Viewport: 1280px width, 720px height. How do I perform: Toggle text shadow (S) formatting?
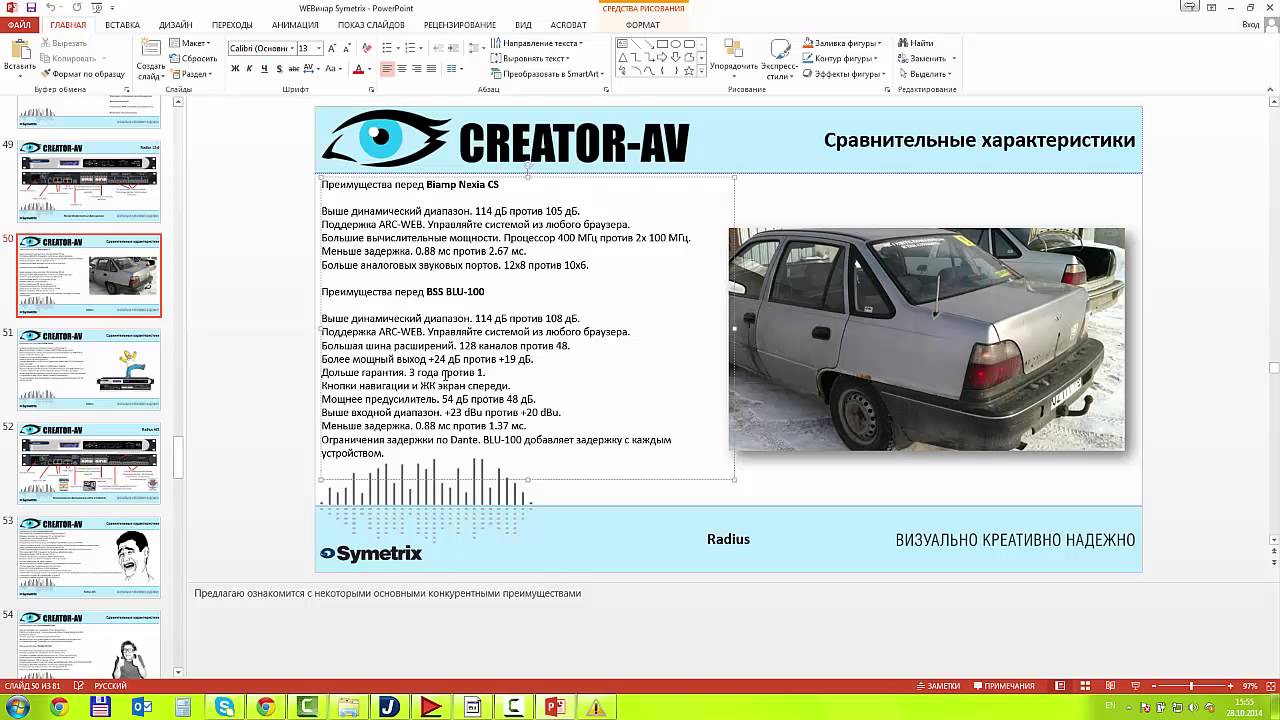[278, 69]
